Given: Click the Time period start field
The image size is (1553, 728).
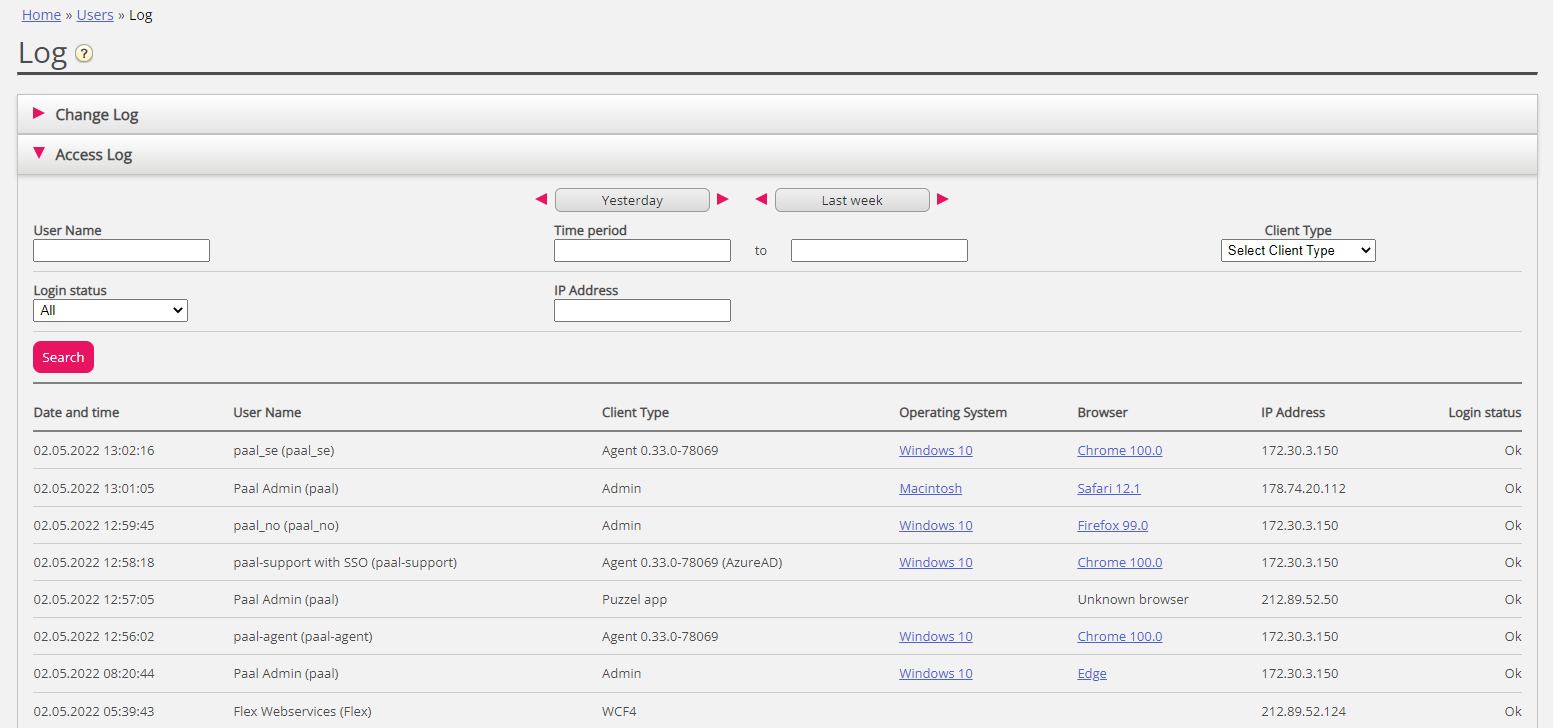Looking at the screenshot, I should click(642, 251).
